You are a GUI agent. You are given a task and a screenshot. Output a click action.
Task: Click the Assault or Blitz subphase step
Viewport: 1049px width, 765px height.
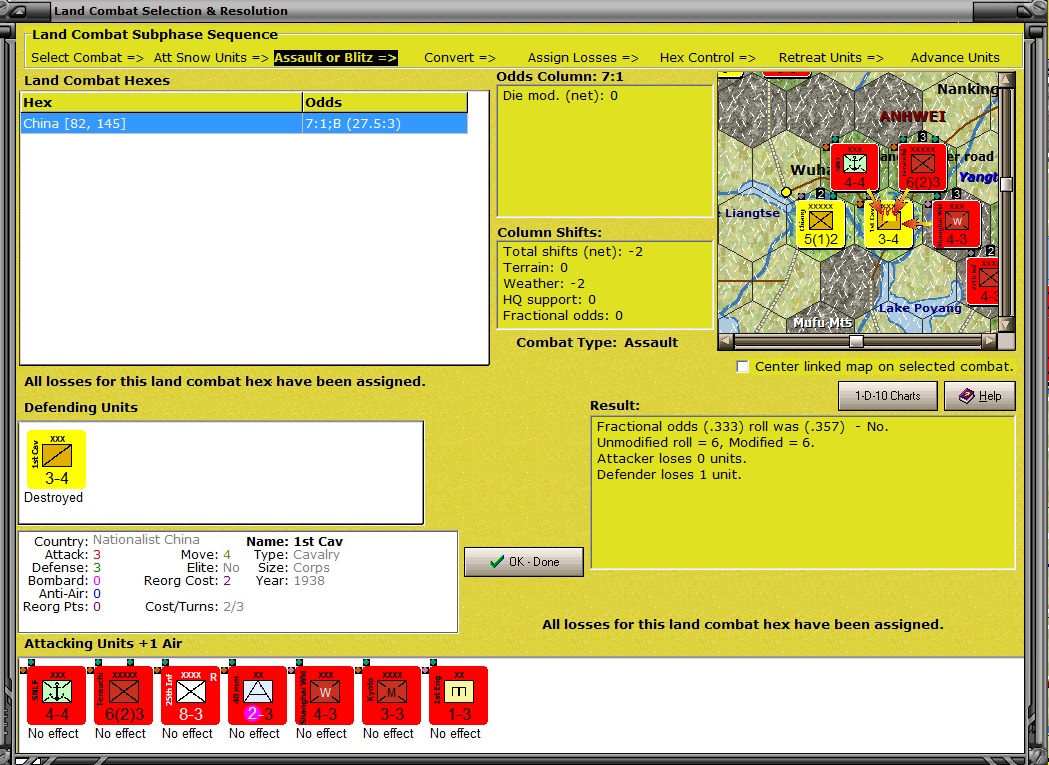[x=335, y=58]
